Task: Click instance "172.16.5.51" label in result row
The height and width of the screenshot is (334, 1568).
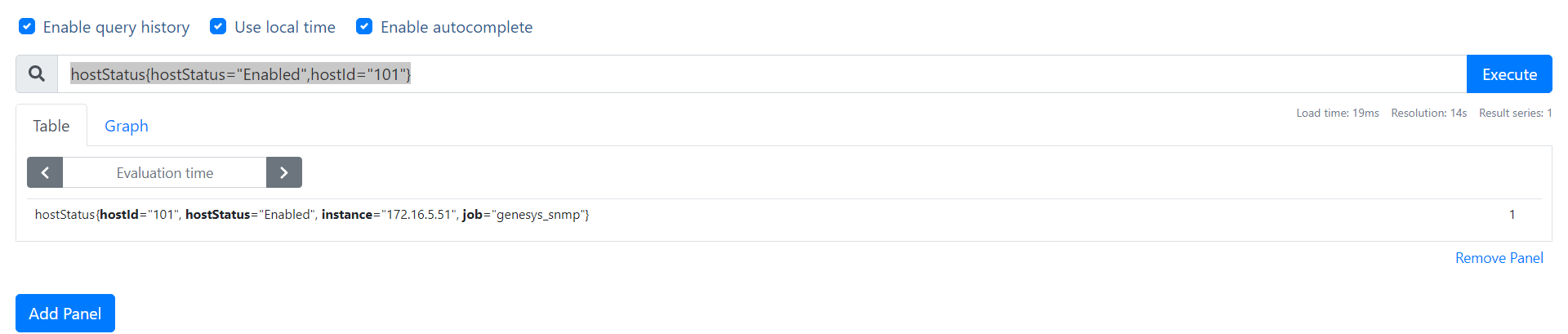Action: 388,215
